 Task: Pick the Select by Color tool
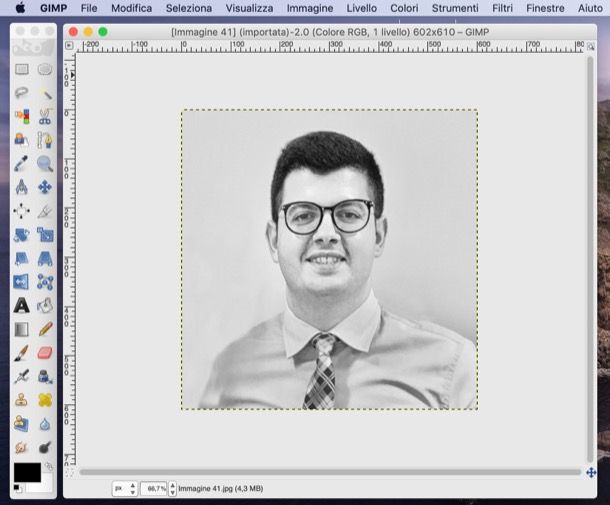click(22, 117)
